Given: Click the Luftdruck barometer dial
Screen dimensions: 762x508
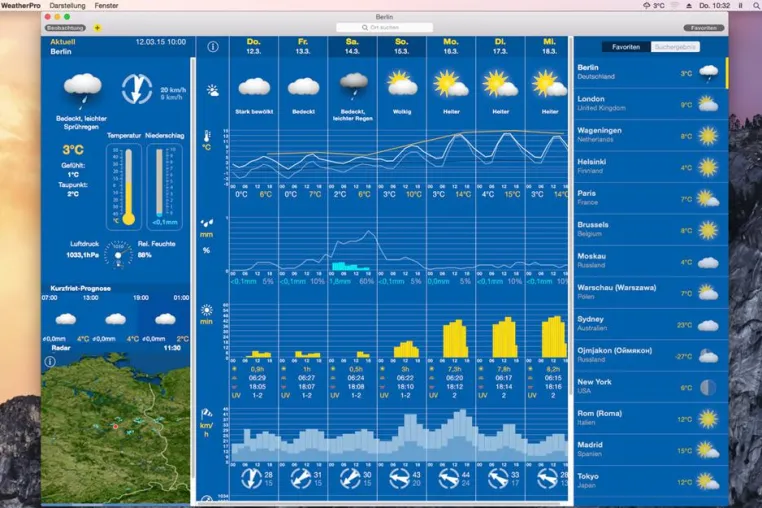Looking at the screenshot, I should pyautogui.click(x=118, y=254).
